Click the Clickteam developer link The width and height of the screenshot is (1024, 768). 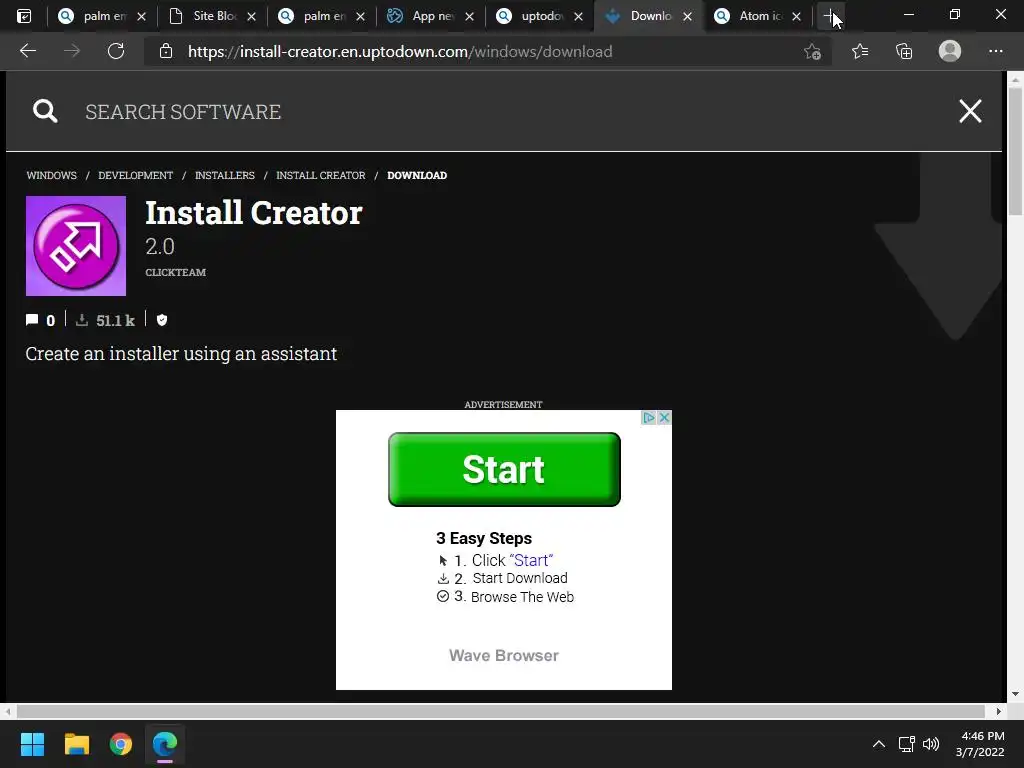click(176, 272)
